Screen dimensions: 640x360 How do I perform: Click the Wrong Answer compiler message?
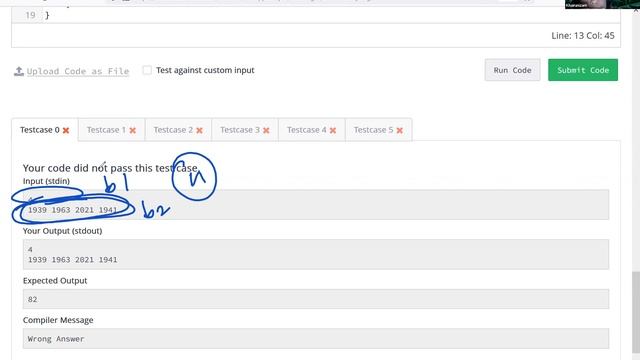56,339
